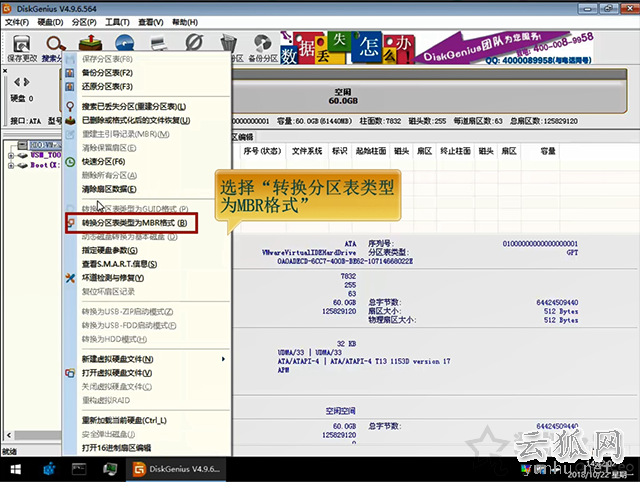Open the 文件(F) menu
Viewport: 640px width, 482px height.
point(17,22)
